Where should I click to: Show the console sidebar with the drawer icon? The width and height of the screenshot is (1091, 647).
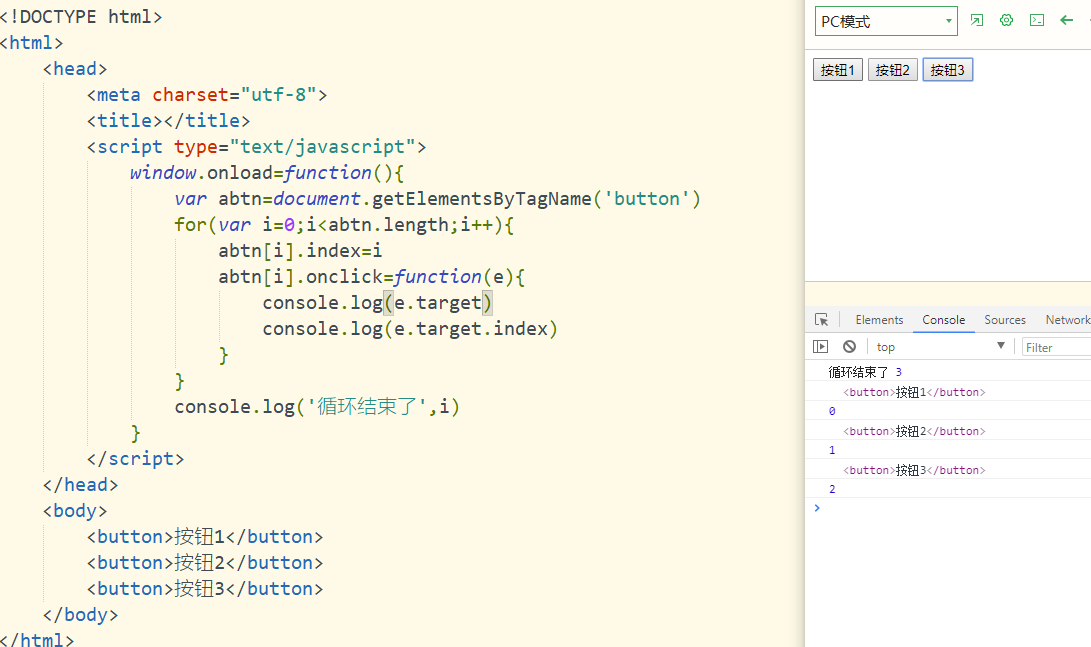point(821,346)
